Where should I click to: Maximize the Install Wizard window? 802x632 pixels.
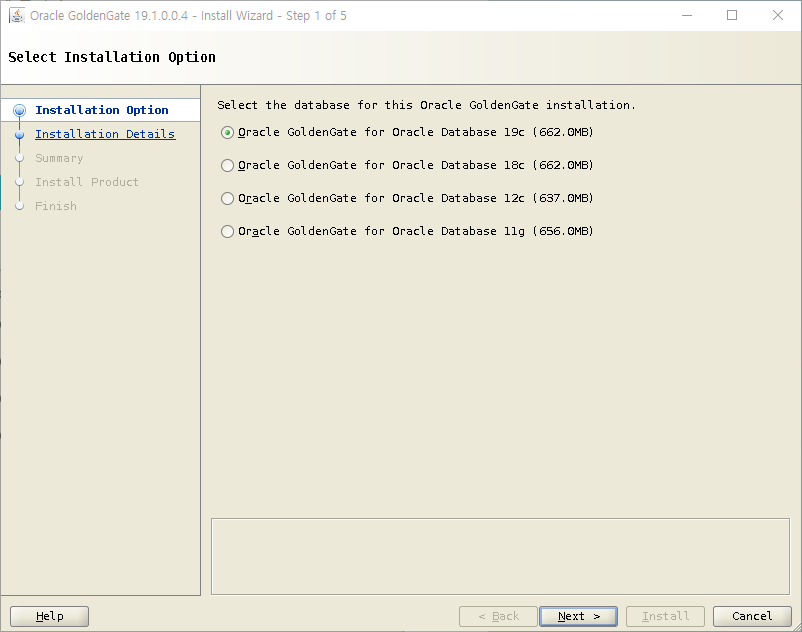[732, 15]
